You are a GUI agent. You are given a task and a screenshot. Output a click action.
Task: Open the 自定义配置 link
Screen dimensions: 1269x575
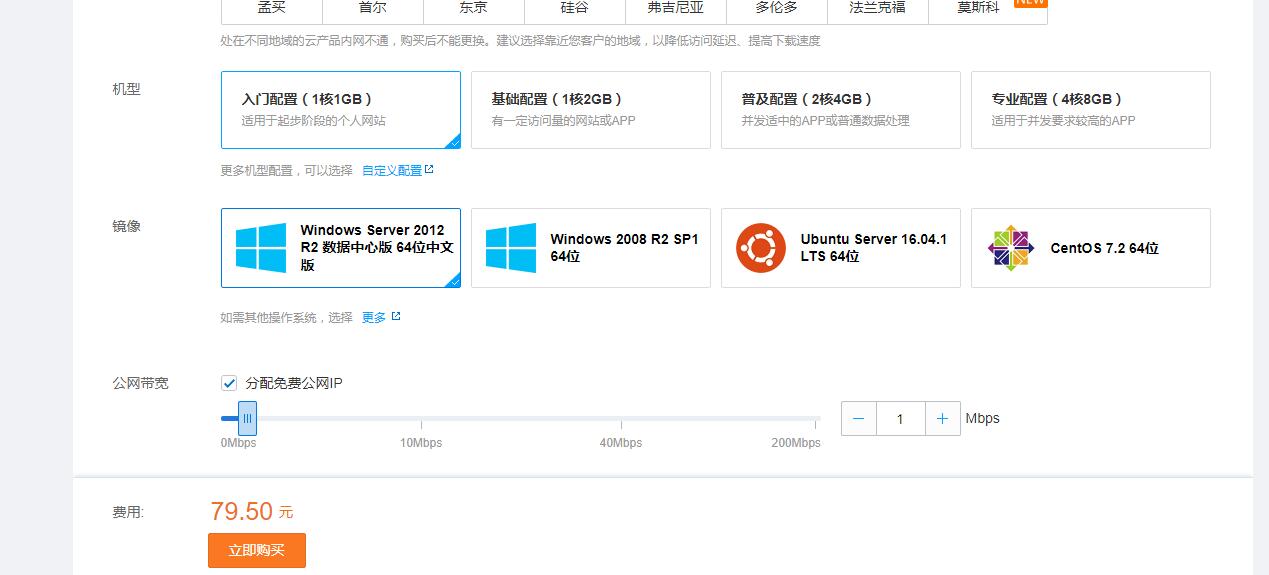click(x=392, y=171)
